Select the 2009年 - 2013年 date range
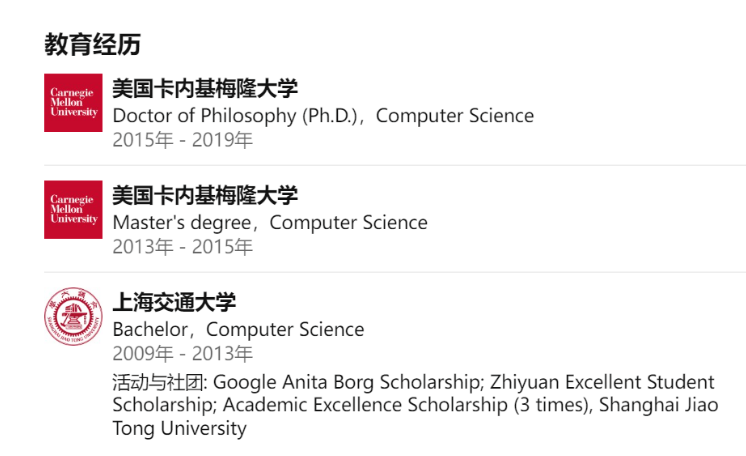746x456 pixels. pos(183,354)
